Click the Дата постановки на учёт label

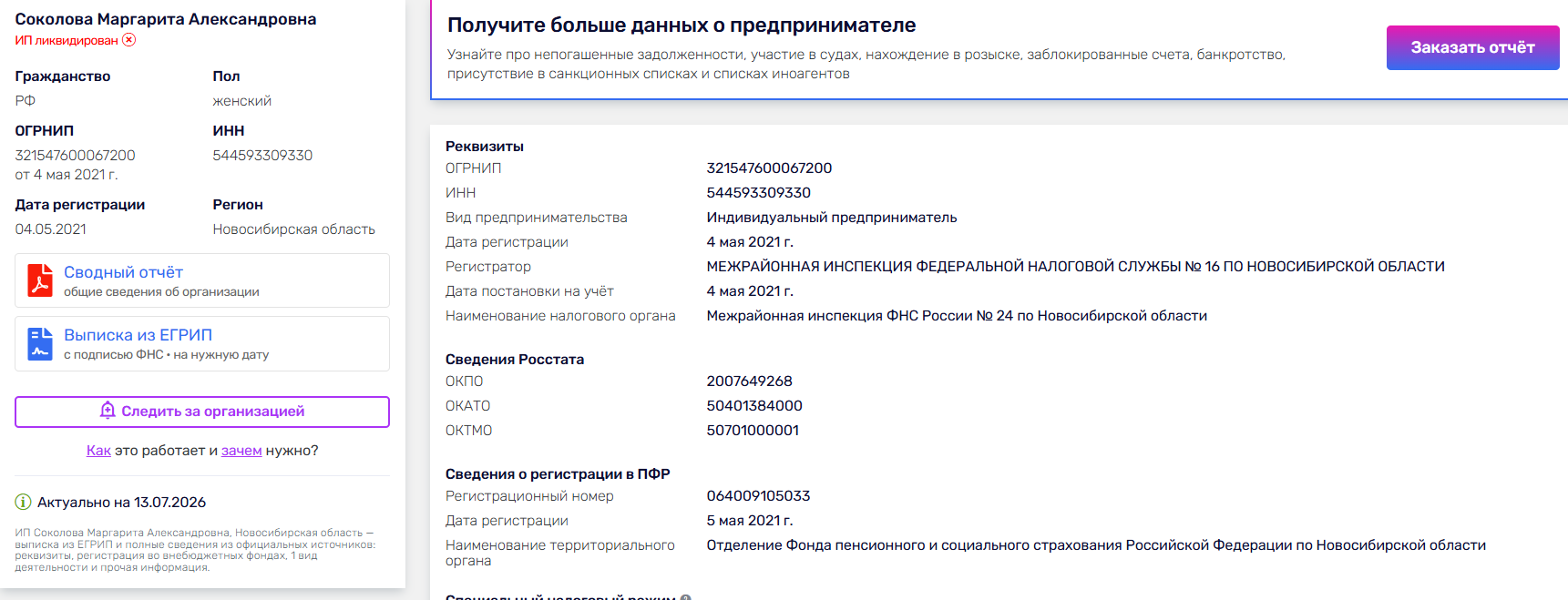(529, 291)
